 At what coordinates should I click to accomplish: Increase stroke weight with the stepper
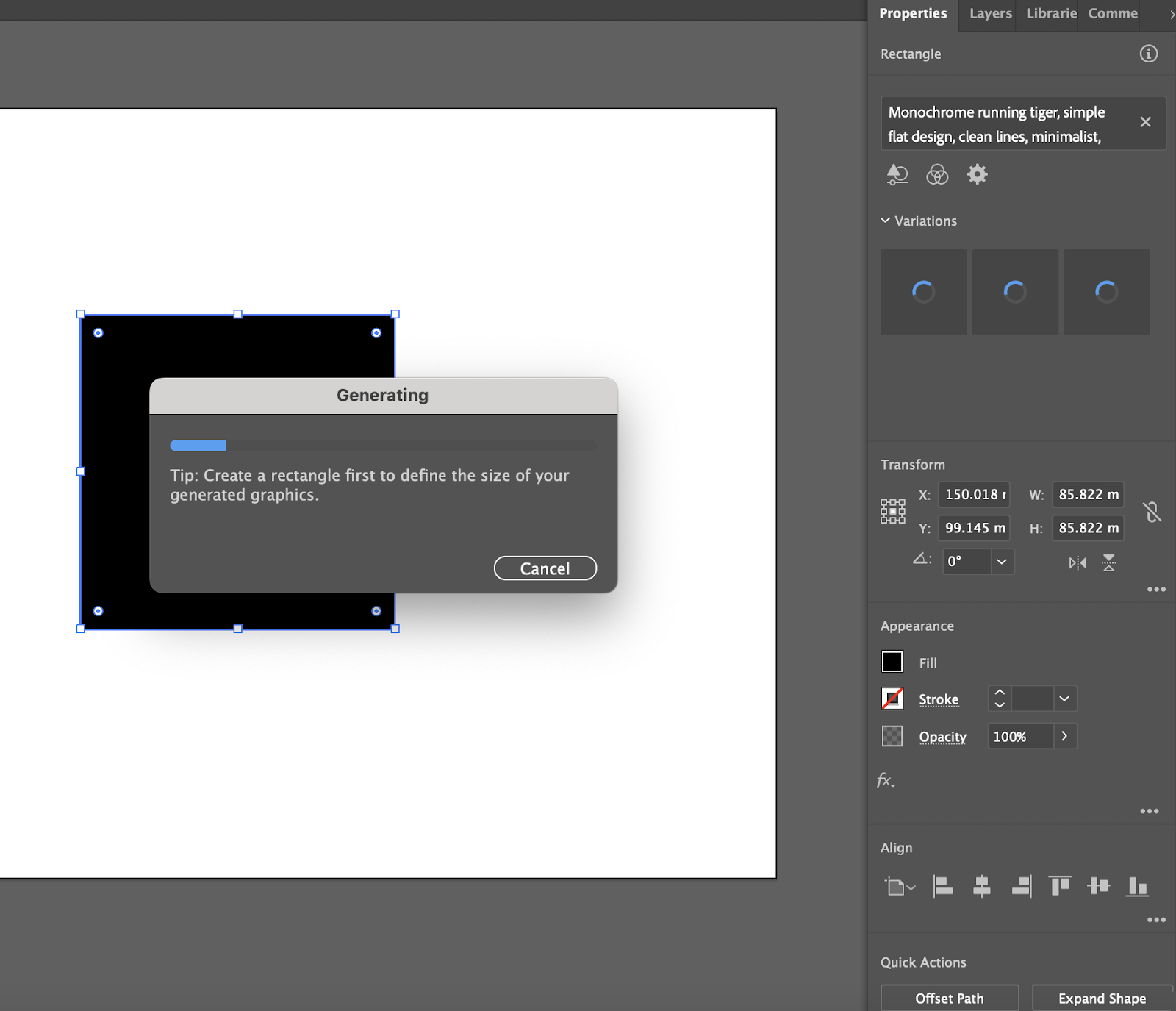click(1000, 692)
